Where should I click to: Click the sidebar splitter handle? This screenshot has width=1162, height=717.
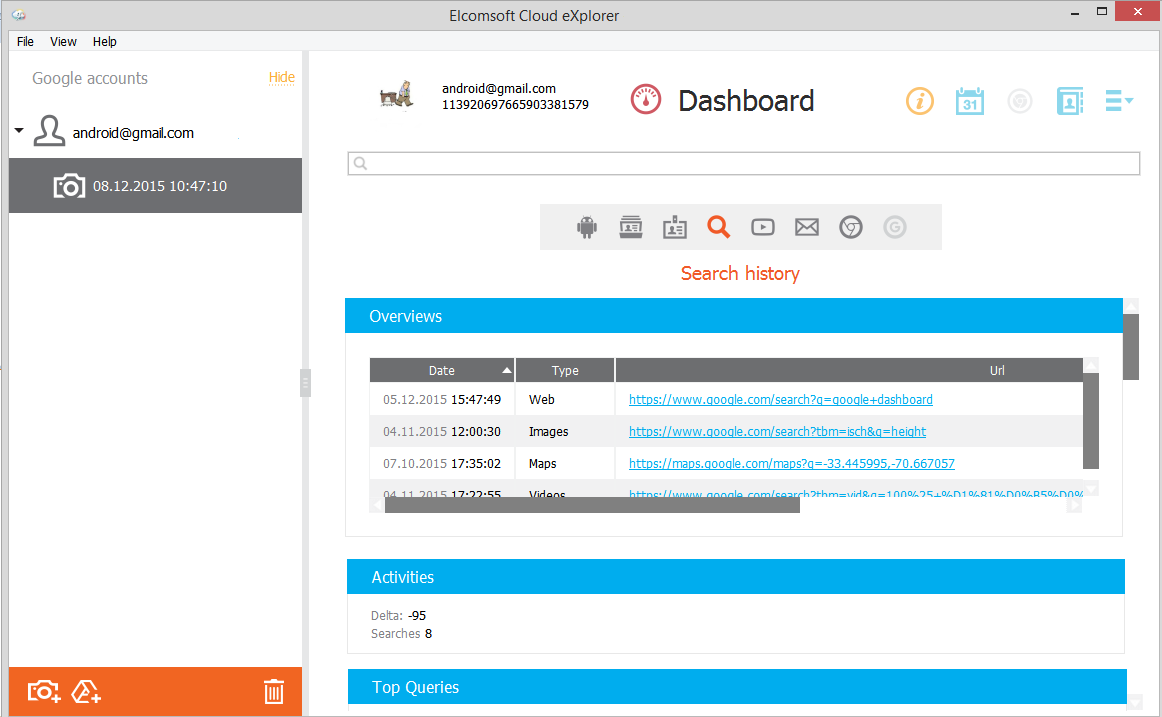pyautogui.click(x=305, y=383)
